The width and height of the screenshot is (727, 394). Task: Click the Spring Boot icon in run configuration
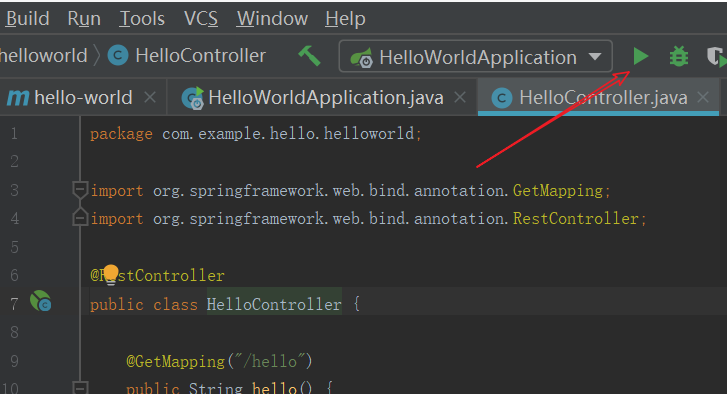(x=362, y=57)
